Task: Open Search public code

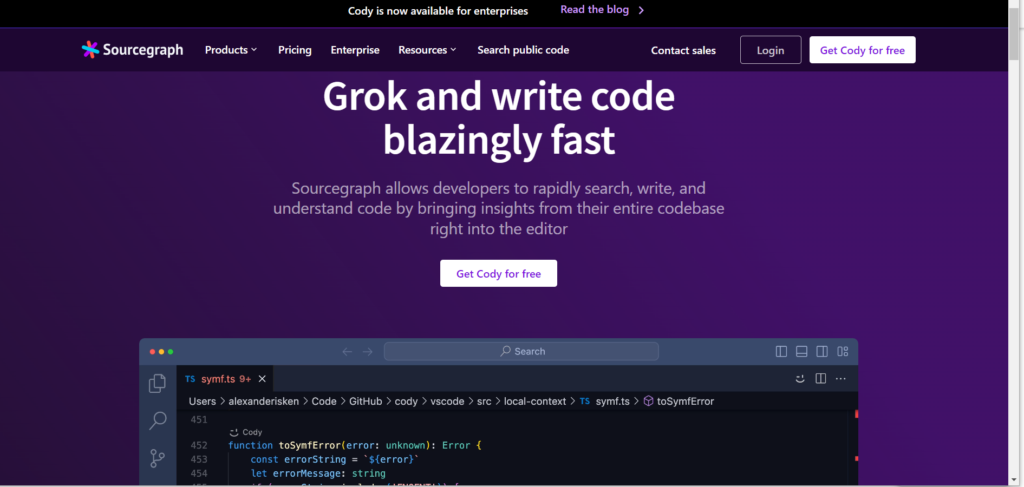Action: click(523, 50)
